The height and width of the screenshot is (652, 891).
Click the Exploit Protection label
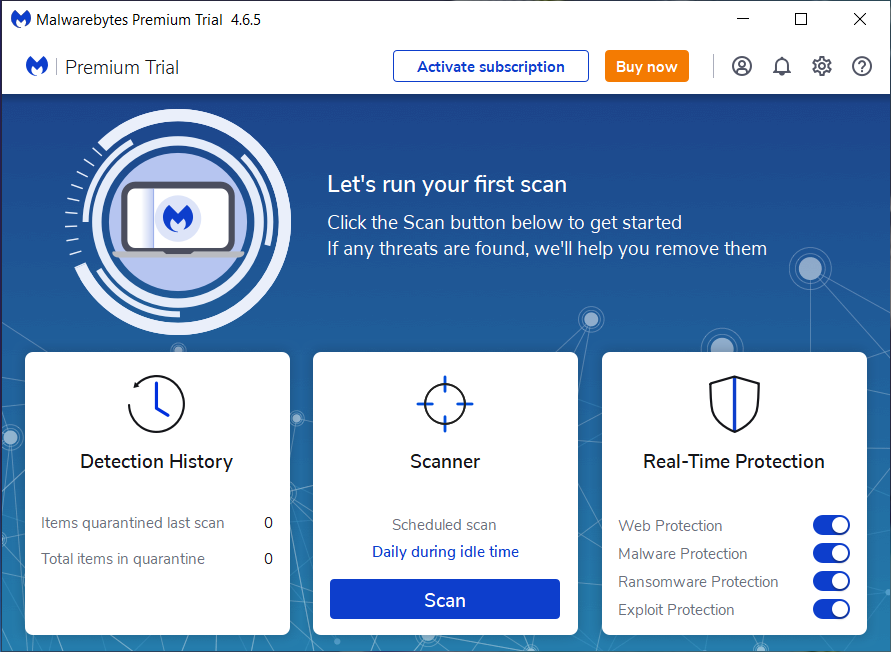pos(676,609)
